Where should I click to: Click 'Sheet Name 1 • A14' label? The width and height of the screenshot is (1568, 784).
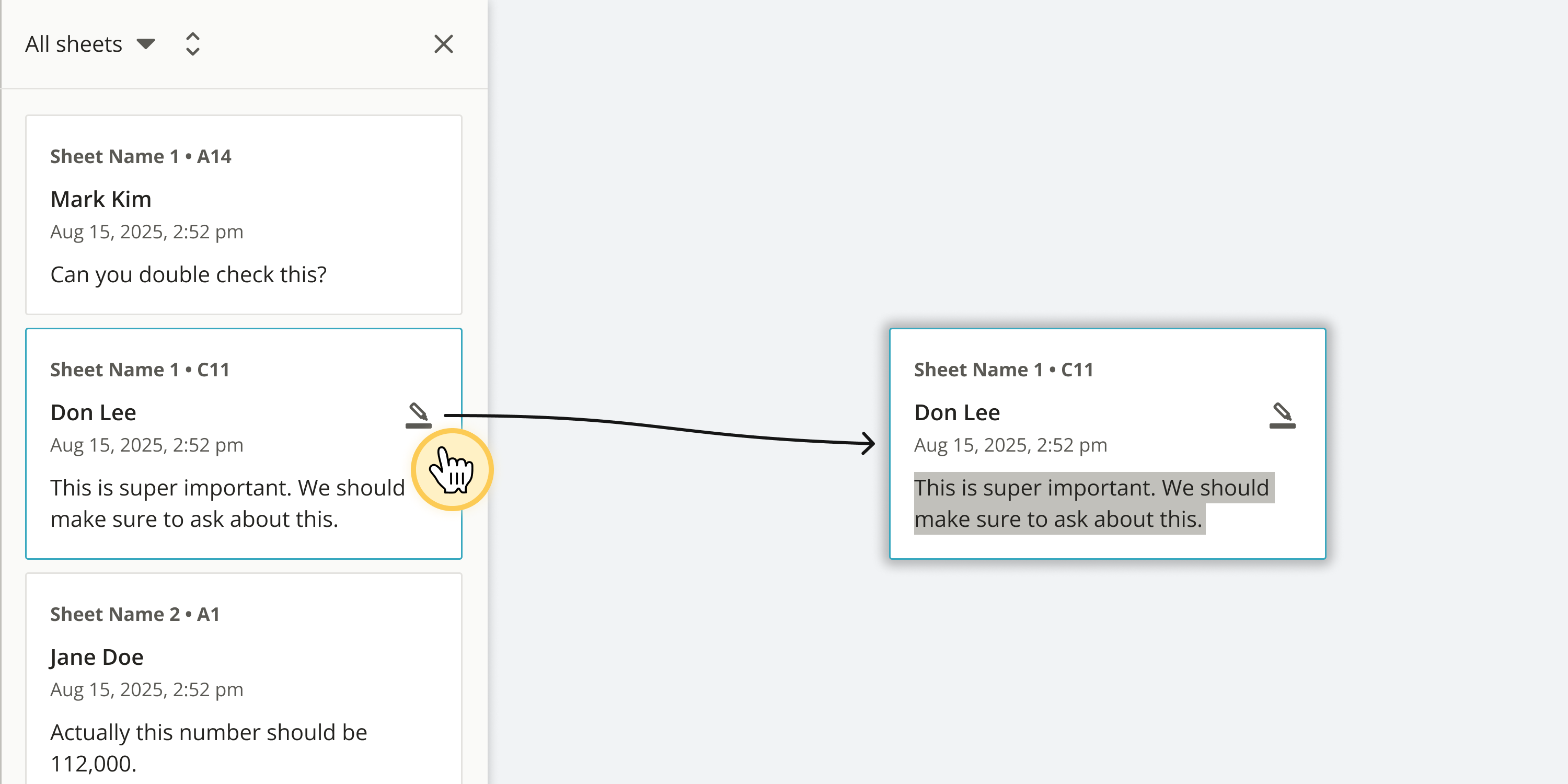coord(141,156)
